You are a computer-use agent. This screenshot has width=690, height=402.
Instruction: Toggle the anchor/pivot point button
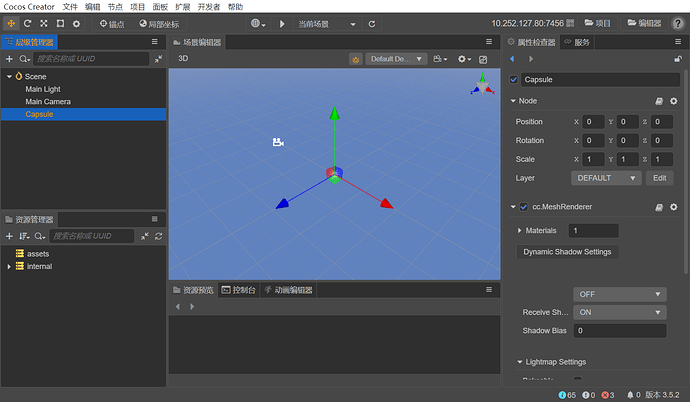coord(112,24)
